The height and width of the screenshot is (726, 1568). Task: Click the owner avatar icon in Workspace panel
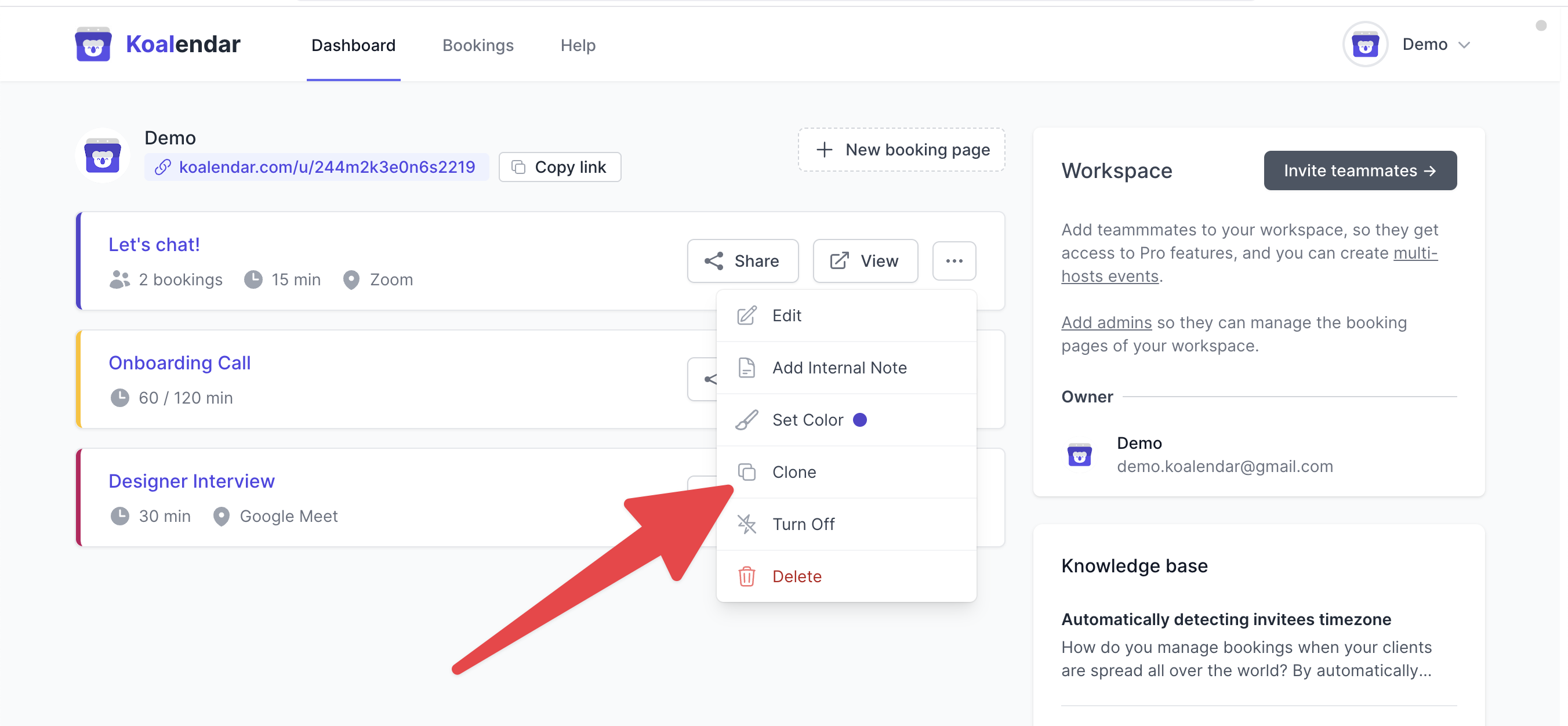click(x=1079, y=455)
